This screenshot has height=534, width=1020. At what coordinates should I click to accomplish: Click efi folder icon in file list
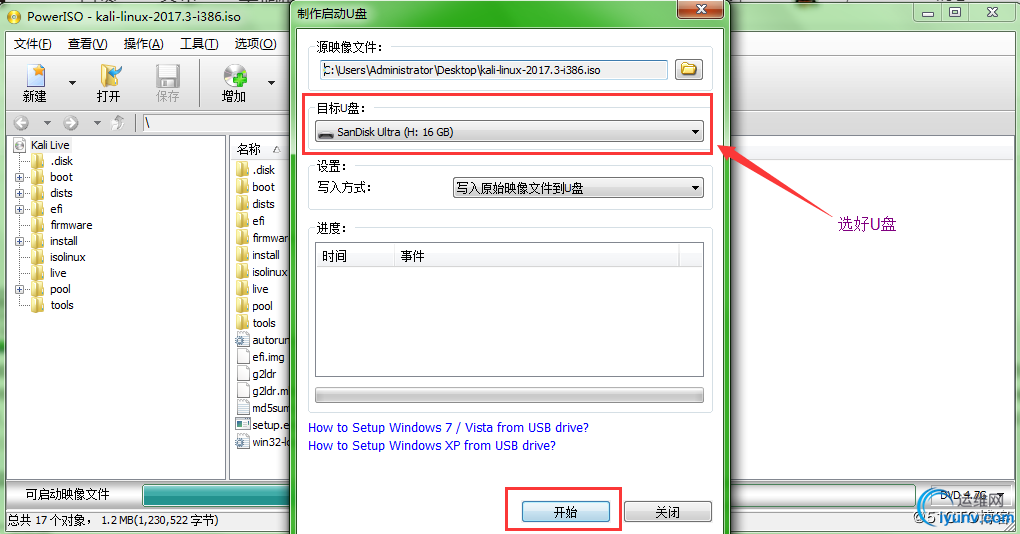[x=242, y=220]
